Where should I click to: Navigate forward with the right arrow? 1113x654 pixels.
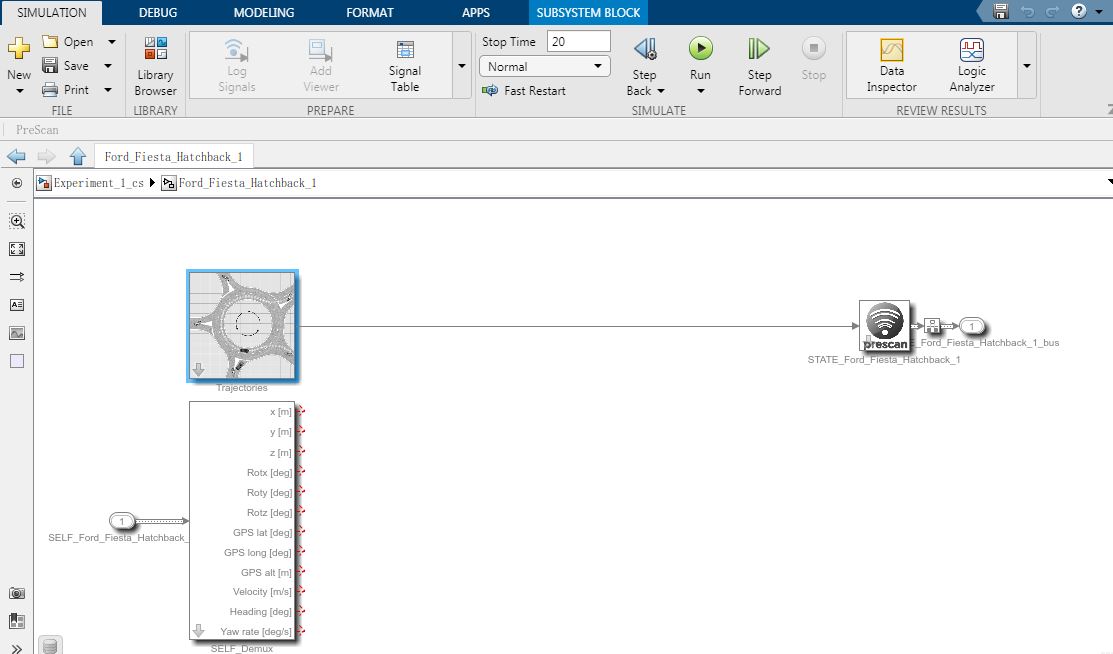[x=46, y=156]
